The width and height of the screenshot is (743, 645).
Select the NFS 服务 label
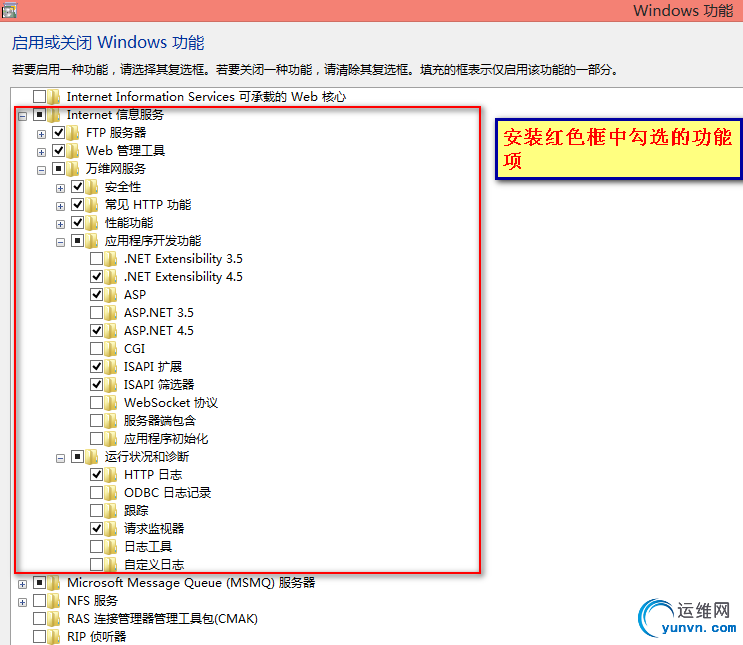tap(92, 601)
